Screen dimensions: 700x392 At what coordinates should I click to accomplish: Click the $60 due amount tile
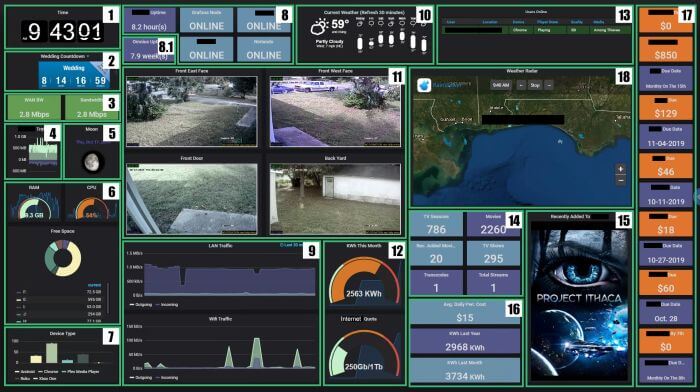[x=666, y=283]
